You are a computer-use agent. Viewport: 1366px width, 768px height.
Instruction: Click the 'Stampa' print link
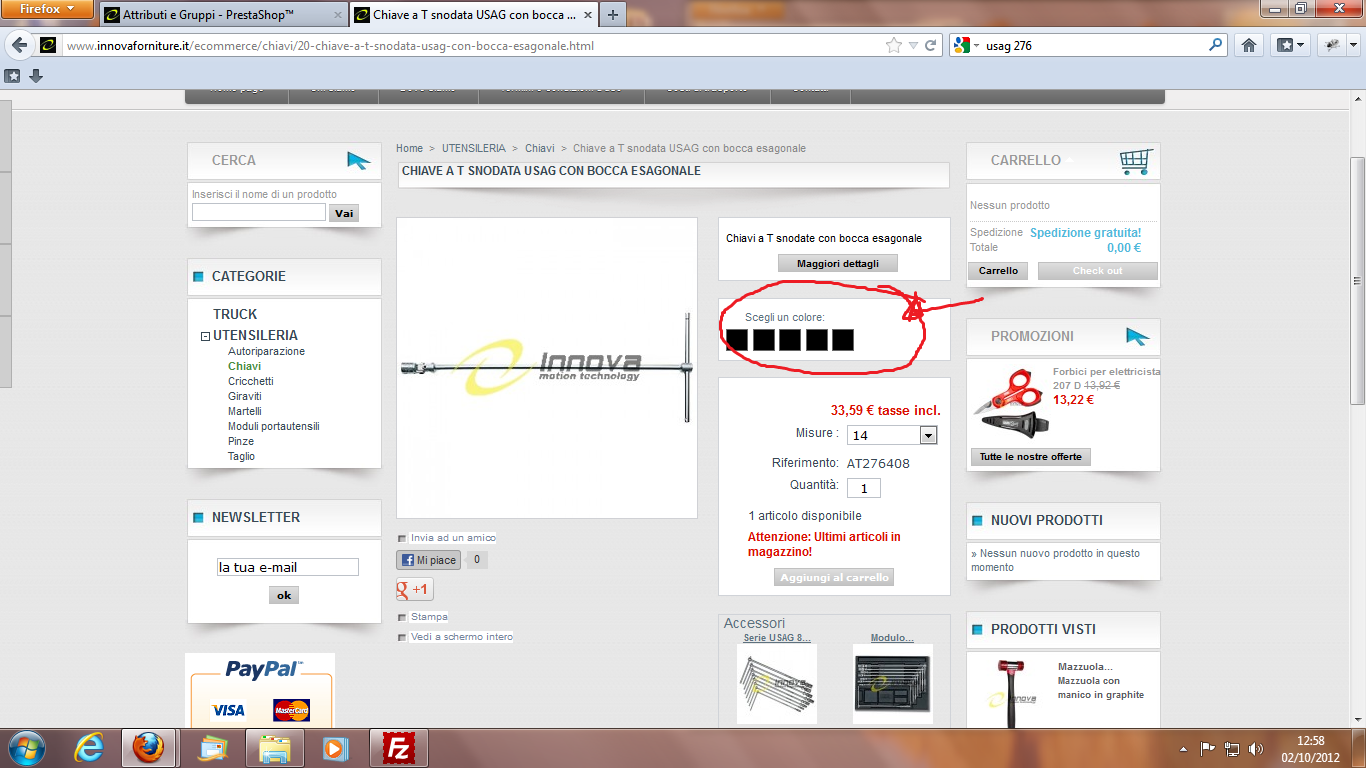(x=429, y=617)
